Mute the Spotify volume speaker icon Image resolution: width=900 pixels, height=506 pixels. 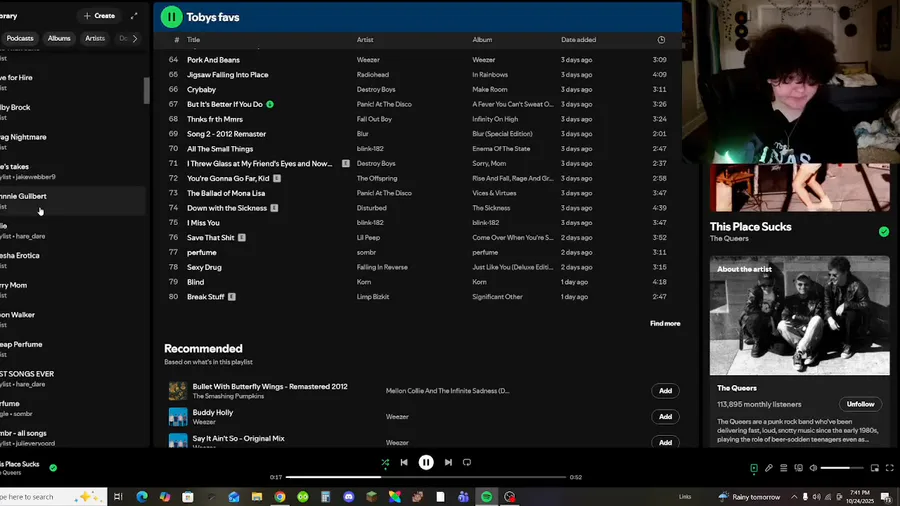(x=813, y=468)
